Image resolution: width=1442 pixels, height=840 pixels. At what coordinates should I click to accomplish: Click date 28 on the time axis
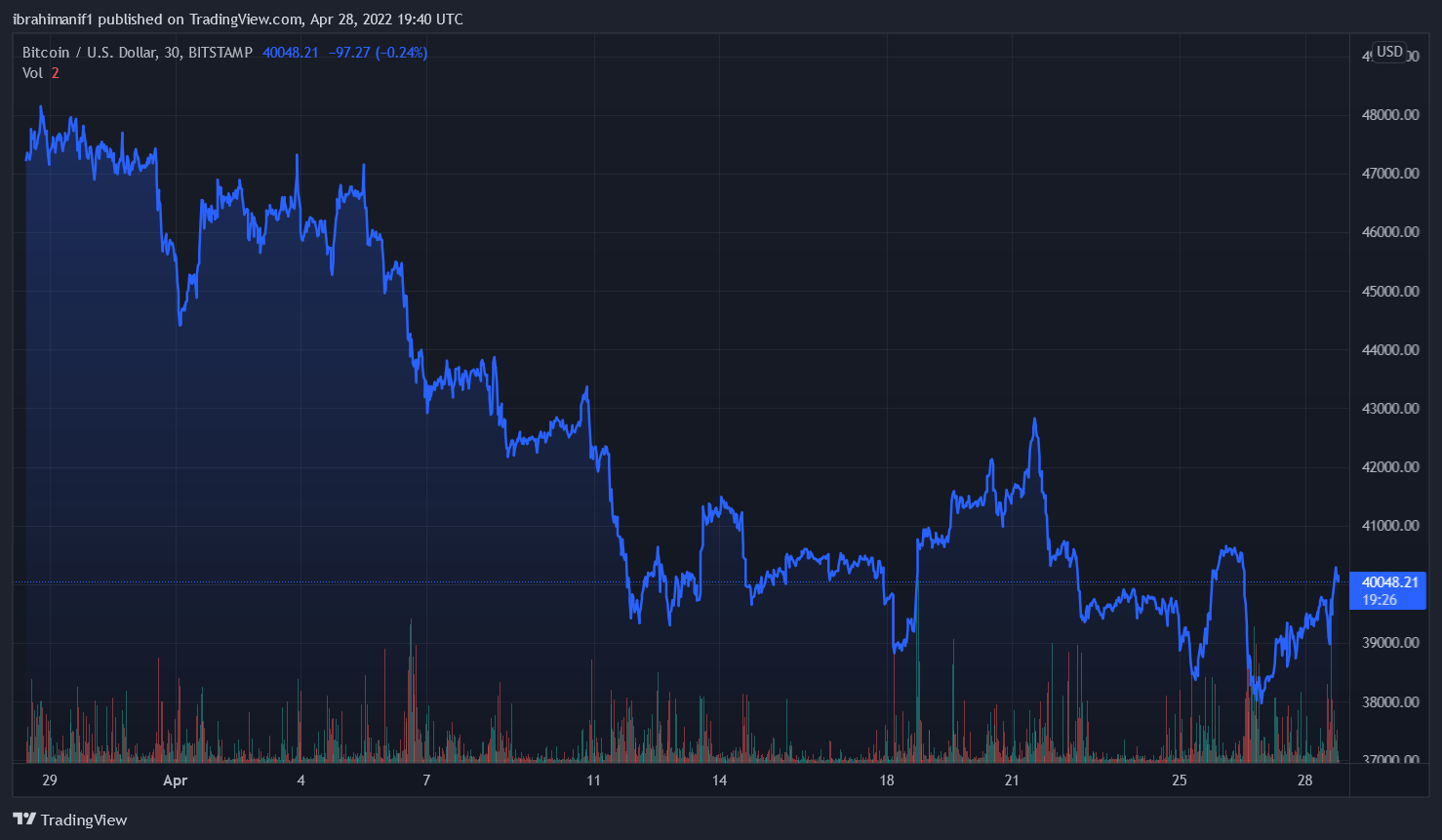coord(1304,780)
